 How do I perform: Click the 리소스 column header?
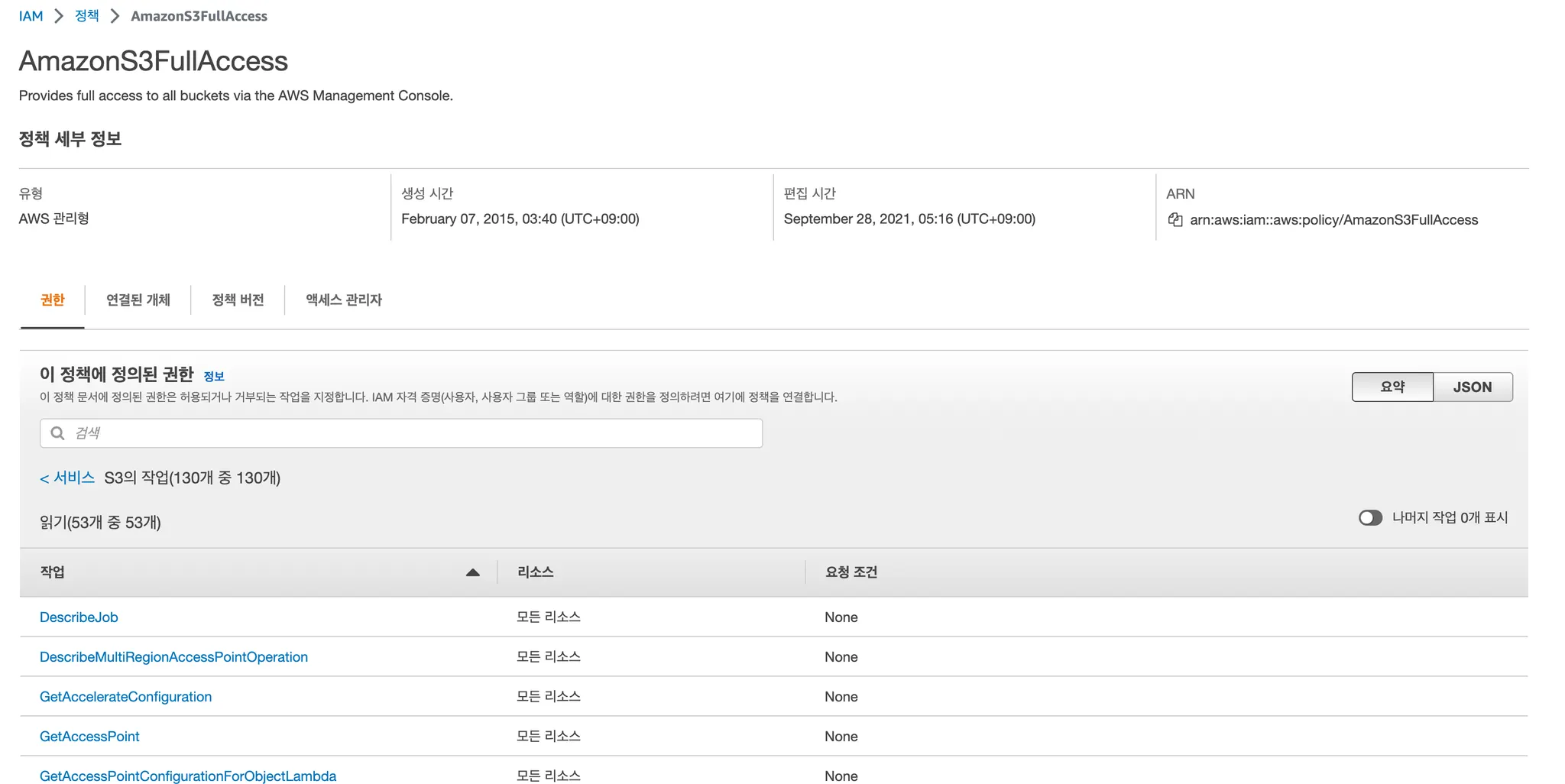(x=536, y=572)
